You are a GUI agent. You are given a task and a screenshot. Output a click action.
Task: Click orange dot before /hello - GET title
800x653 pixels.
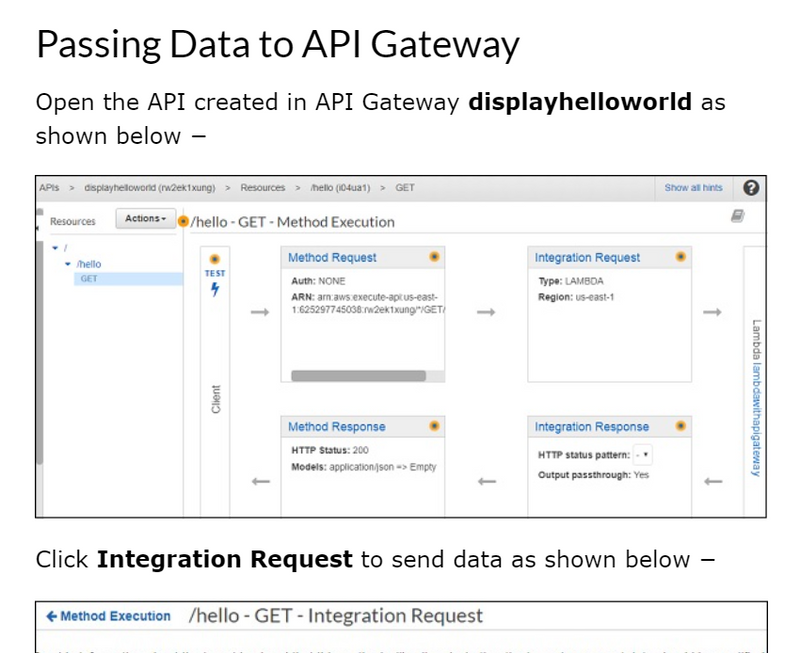point(183,221)
